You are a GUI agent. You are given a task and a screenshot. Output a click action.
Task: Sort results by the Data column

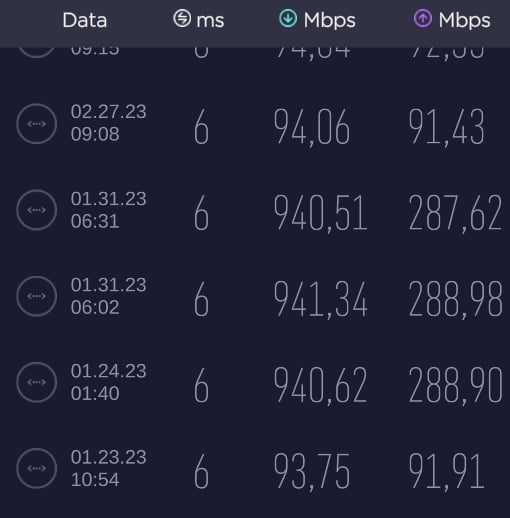[x=85, y=20]
